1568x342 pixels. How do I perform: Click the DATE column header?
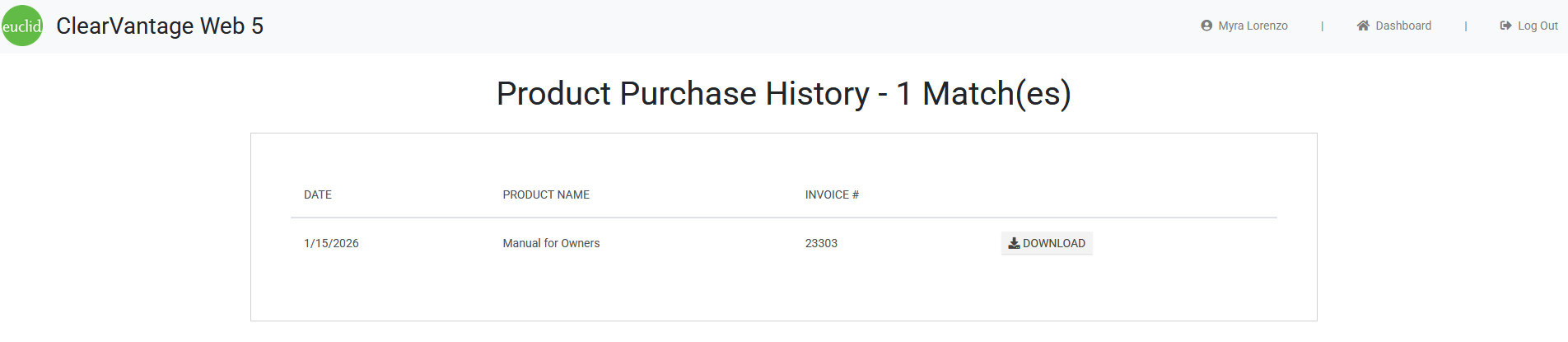(318, 194)
